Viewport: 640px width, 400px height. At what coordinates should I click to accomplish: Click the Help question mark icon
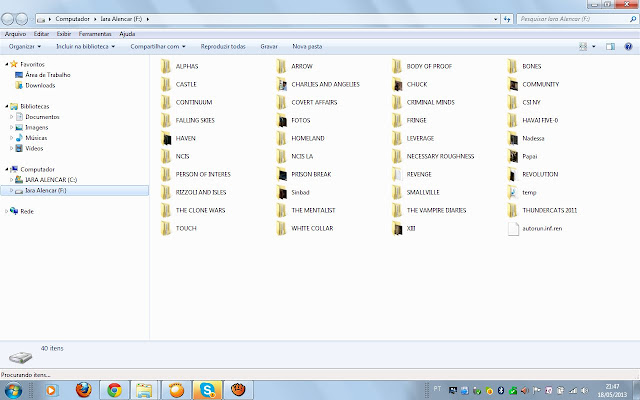coord(628,47)
